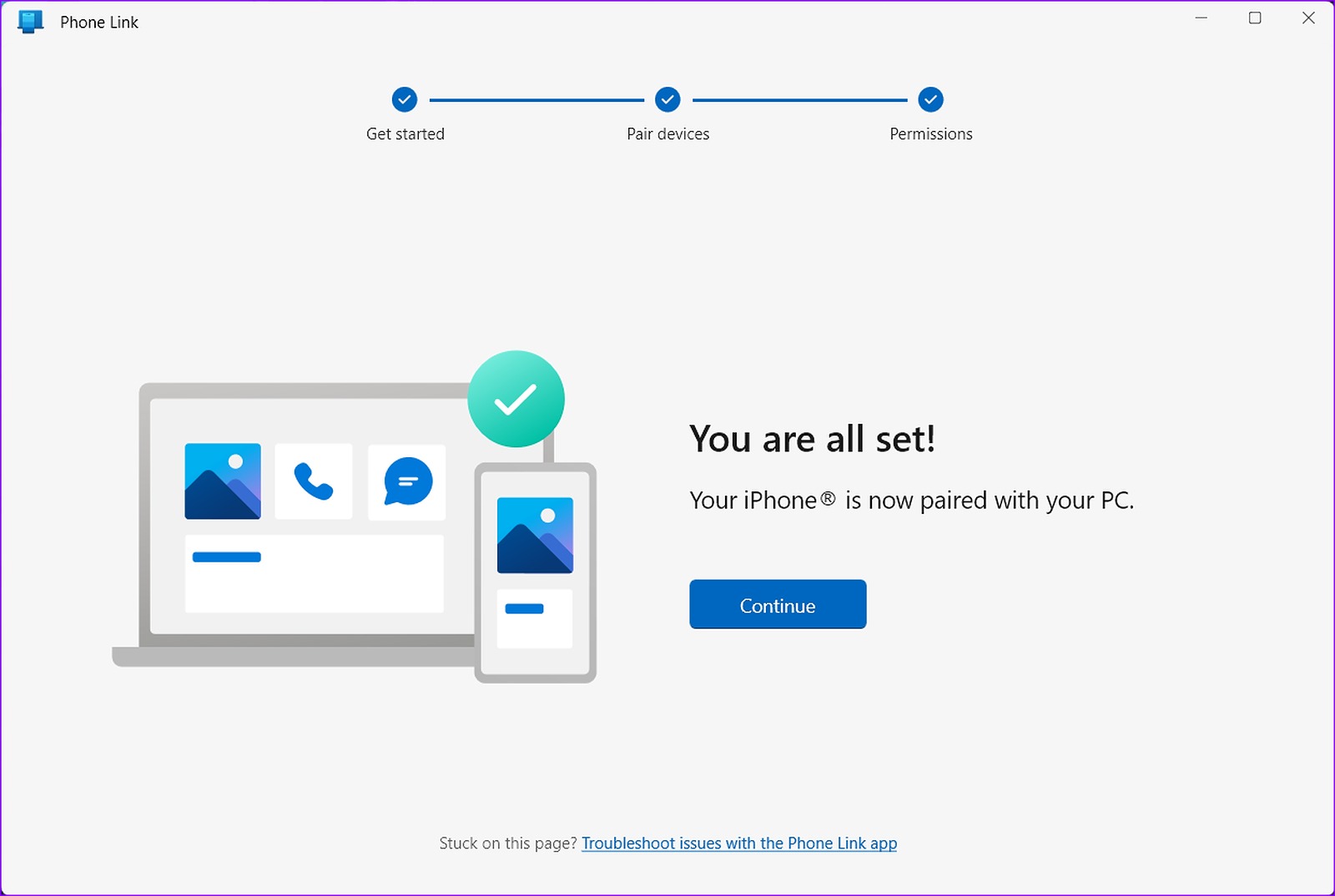
Task: Click the photo icon on the phone illustration
Action: [x=535, y=536]
